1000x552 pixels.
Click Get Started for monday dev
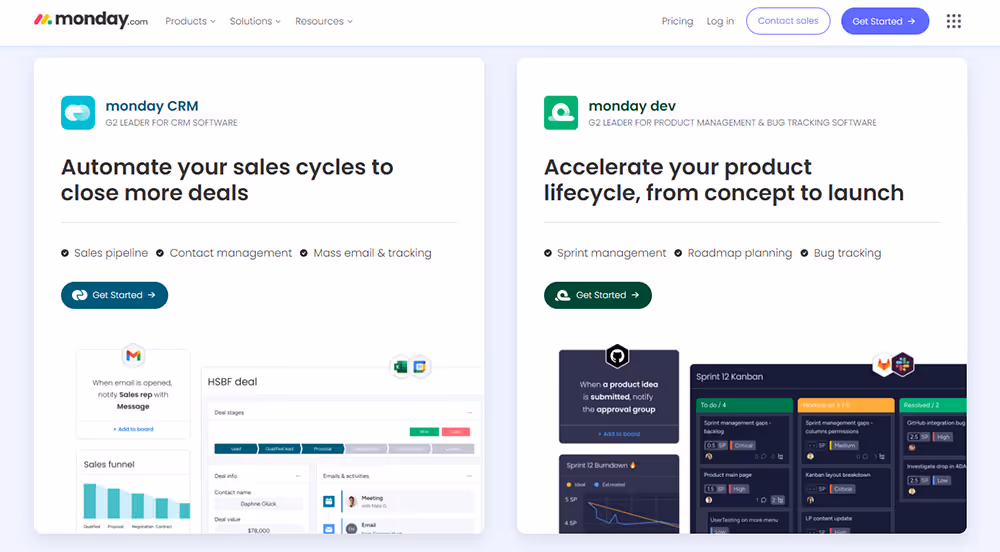click(598, 295)
